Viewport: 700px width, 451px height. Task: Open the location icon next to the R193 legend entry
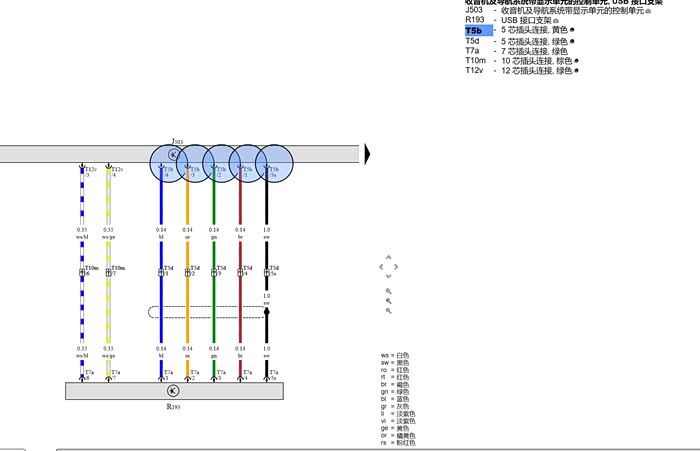pyautogui.click(x=556, y=21)
